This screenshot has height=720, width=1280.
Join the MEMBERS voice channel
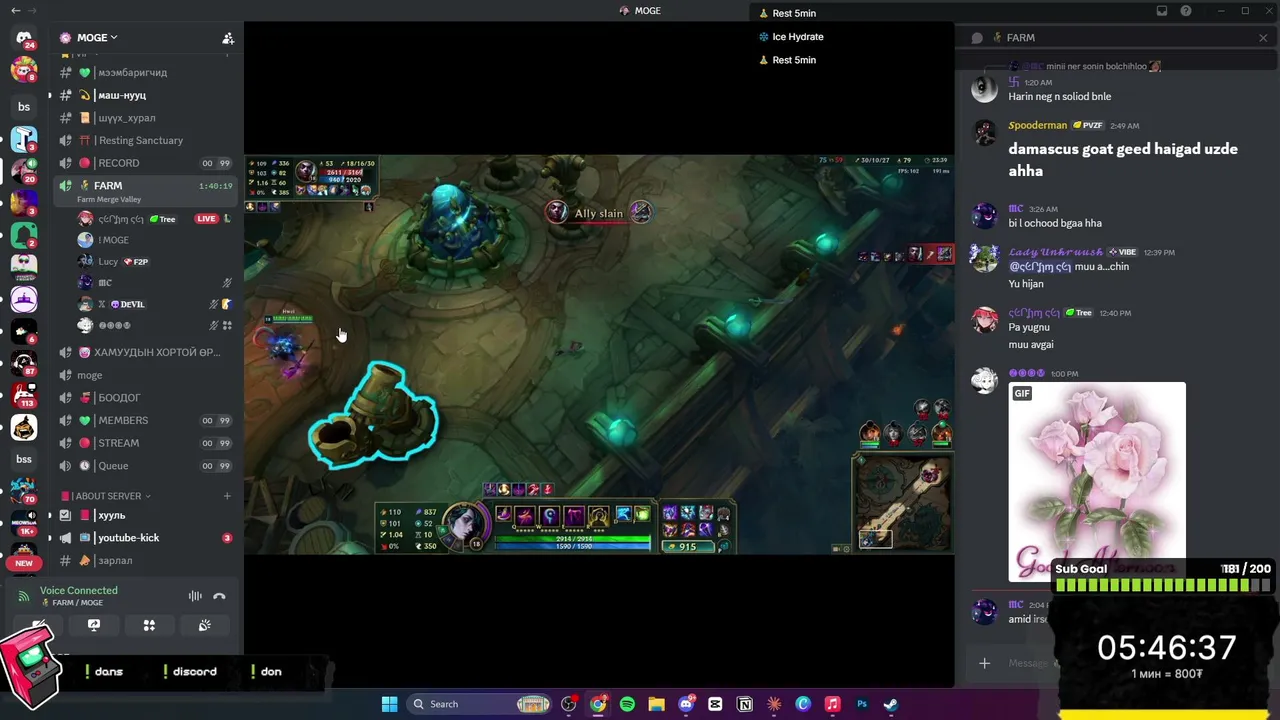coord(143,420)
